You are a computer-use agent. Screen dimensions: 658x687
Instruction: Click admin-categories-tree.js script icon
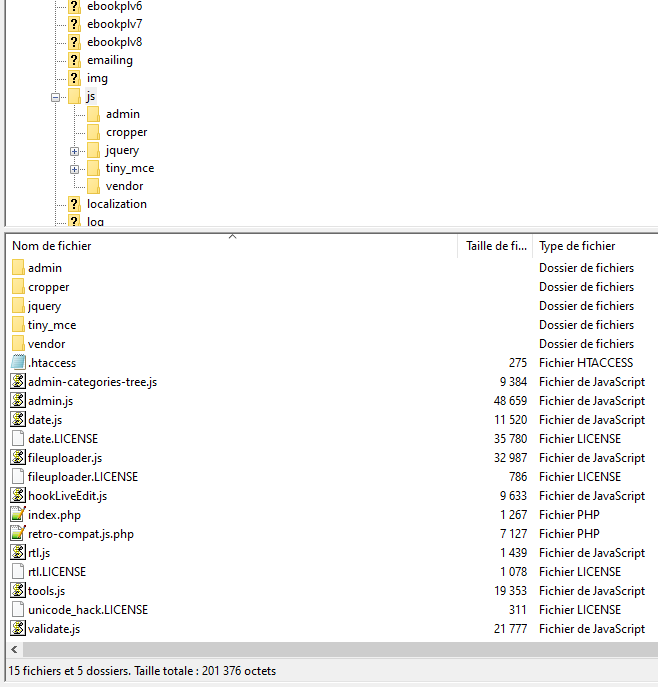[x=18, y=382]
